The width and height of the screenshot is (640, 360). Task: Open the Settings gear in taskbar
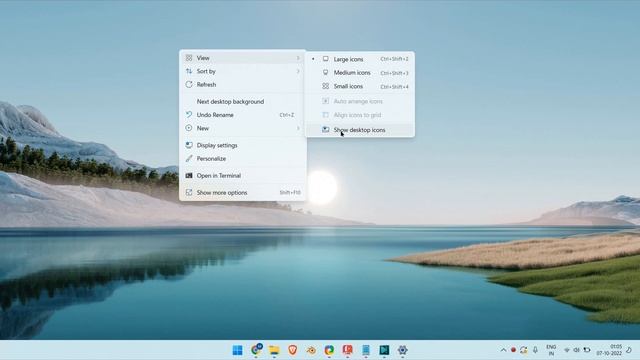(x=402, y=350)
